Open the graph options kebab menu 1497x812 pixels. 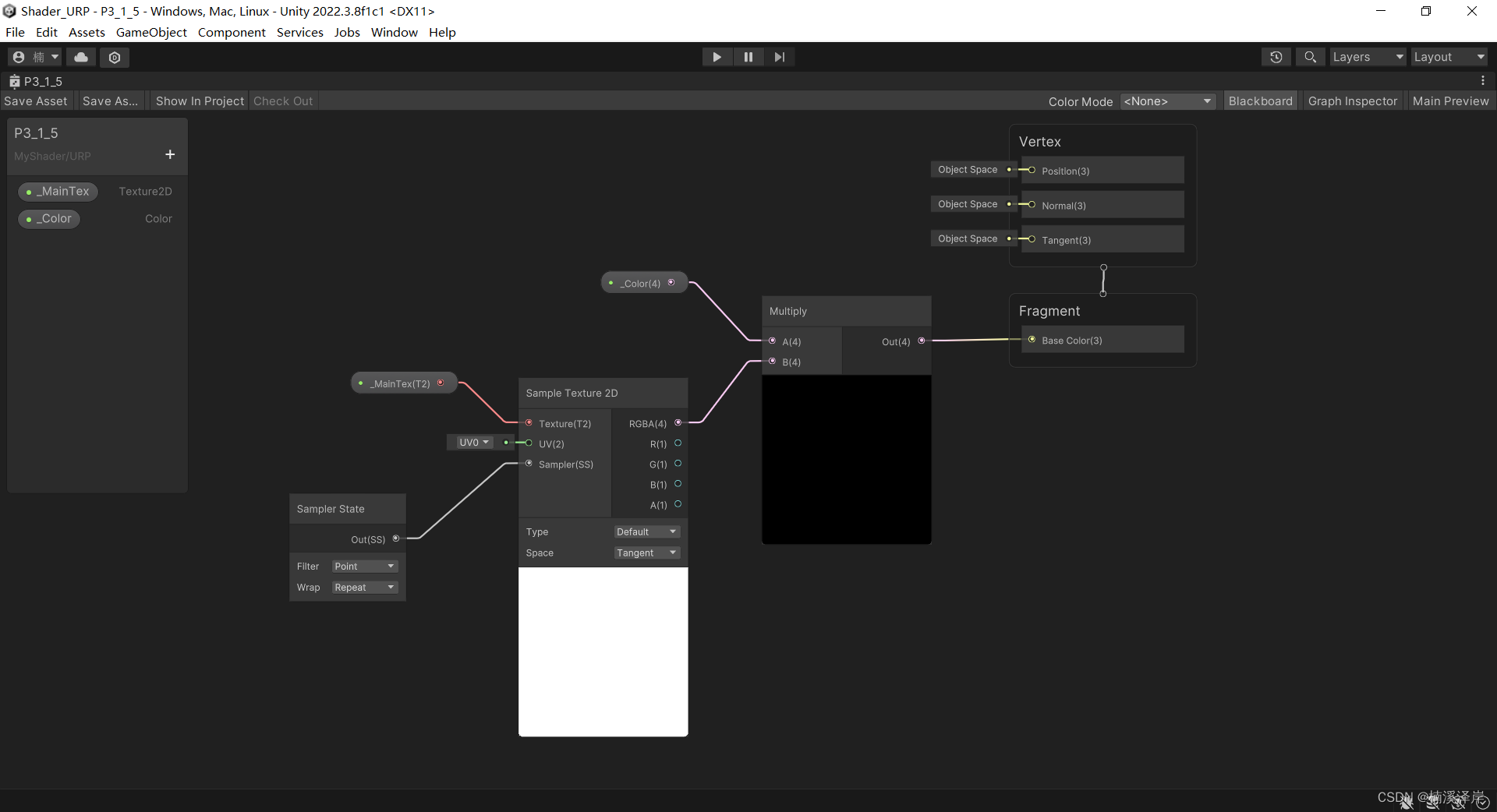(x=1483, y=80)
